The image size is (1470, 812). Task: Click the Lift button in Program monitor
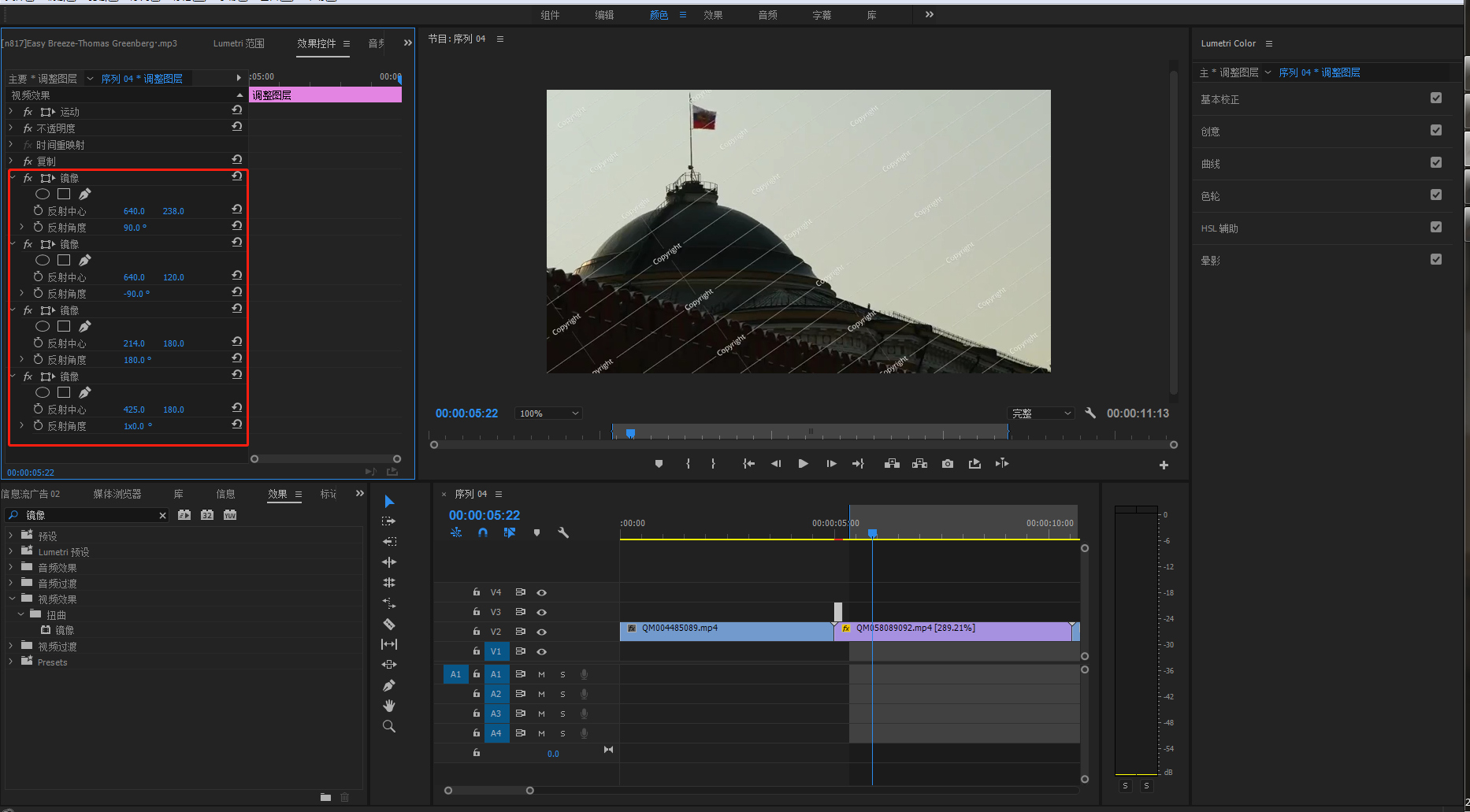[892, 464]
